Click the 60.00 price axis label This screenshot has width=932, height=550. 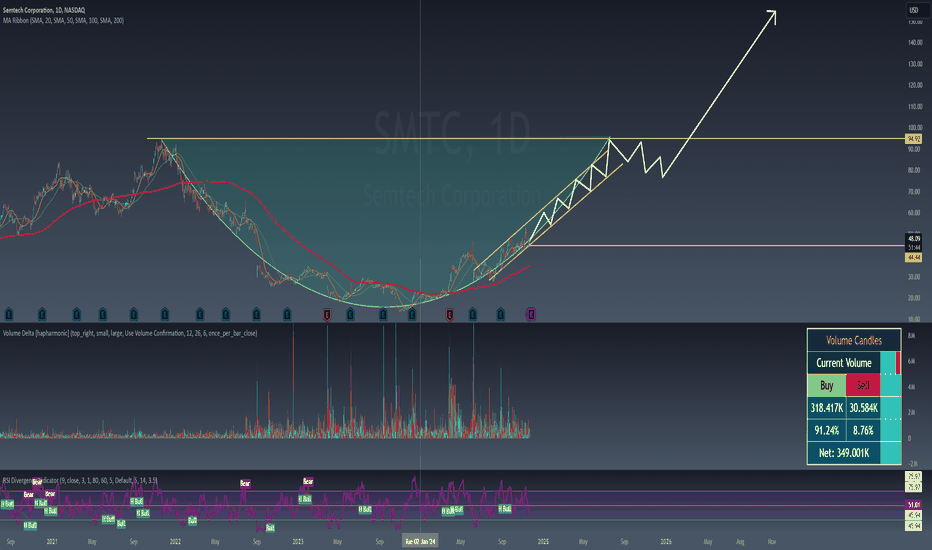point(914,213)
